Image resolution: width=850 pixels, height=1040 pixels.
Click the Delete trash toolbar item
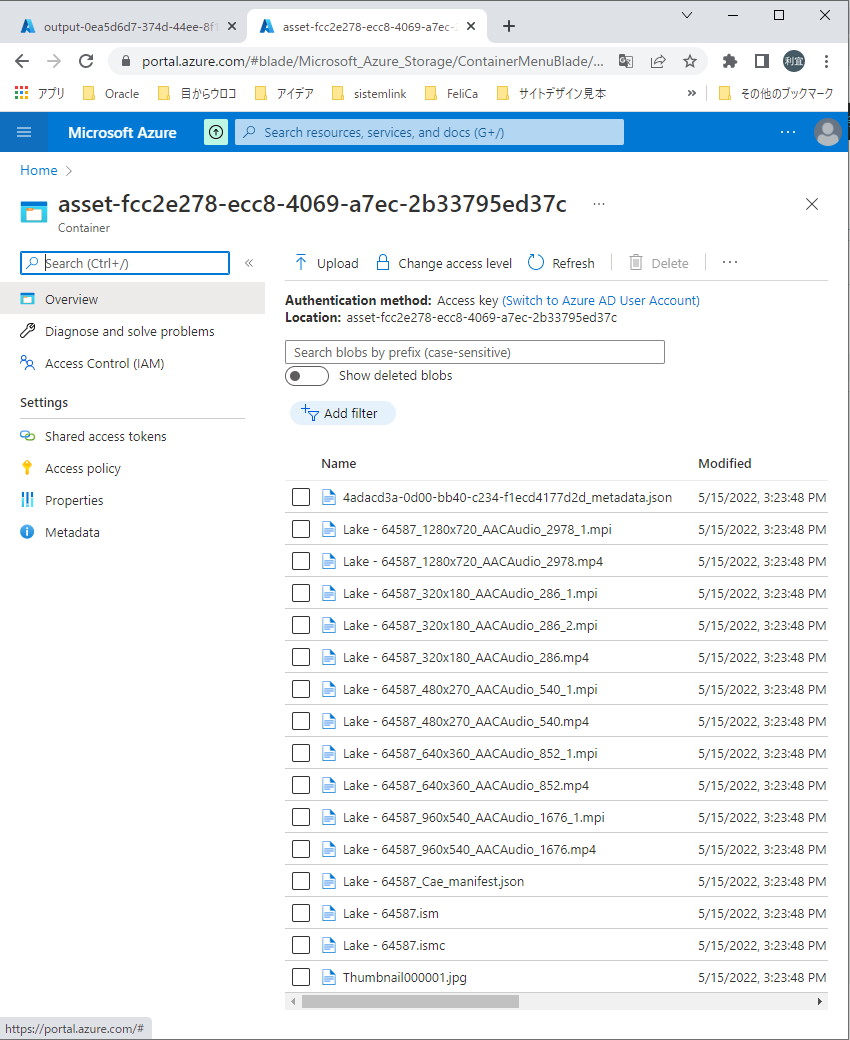tap(658, 263)
